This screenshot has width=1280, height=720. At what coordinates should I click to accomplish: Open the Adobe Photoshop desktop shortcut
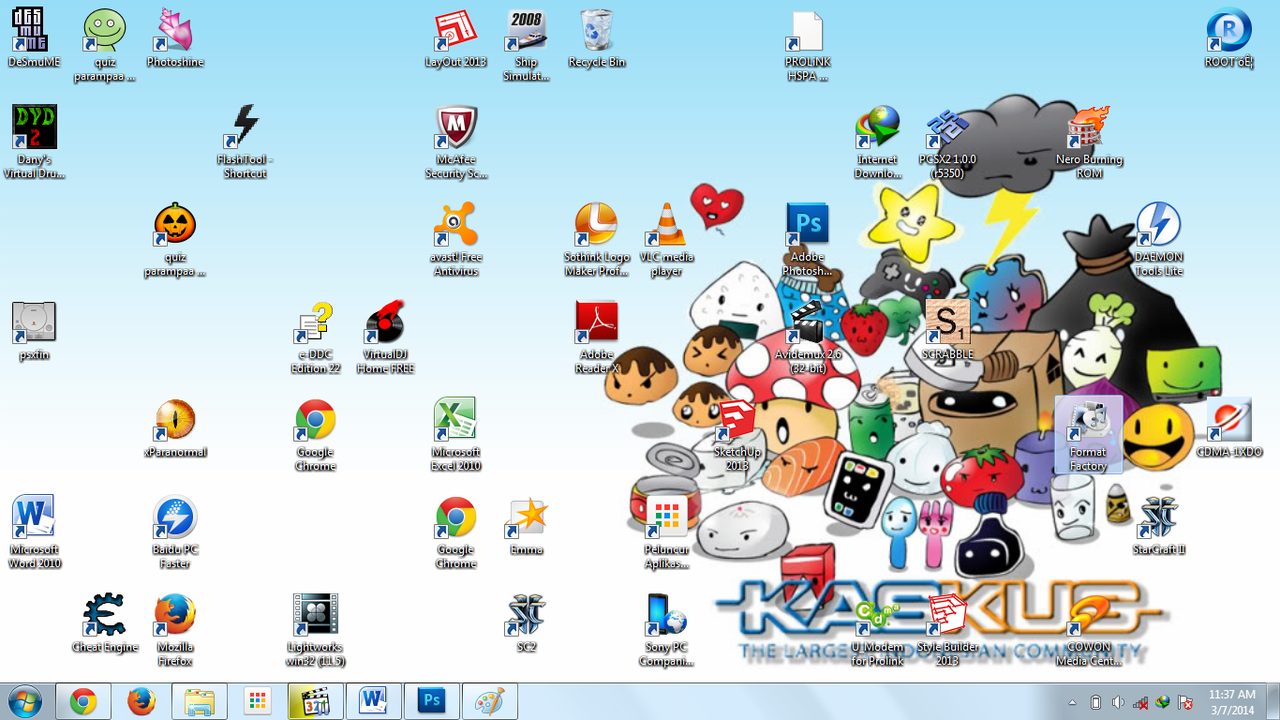point(807,239)
